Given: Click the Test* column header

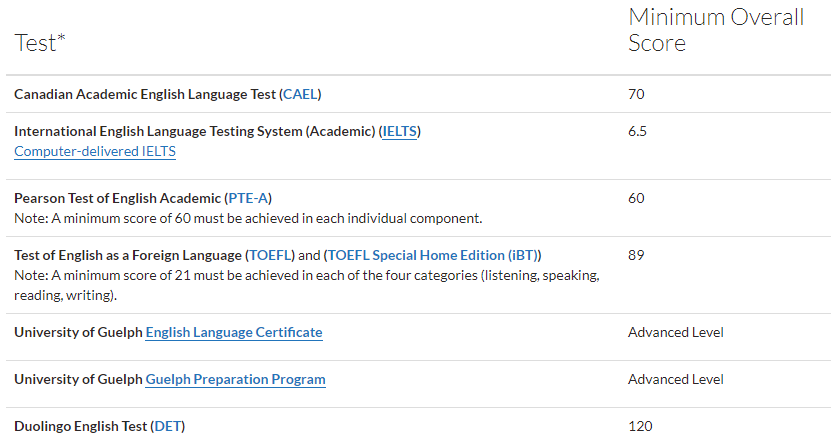Looking at the screenshot, I should [40, 43].
